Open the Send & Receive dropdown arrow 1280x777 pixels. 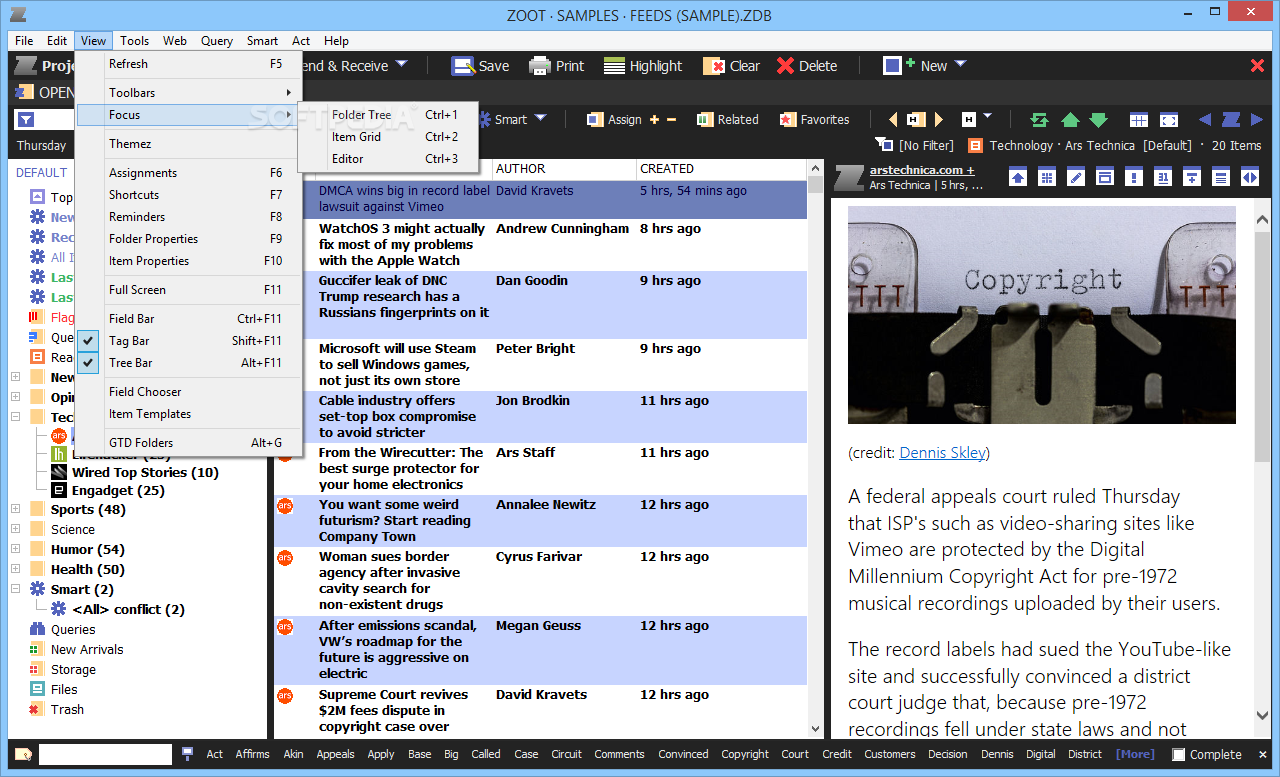tap(401, 65)
